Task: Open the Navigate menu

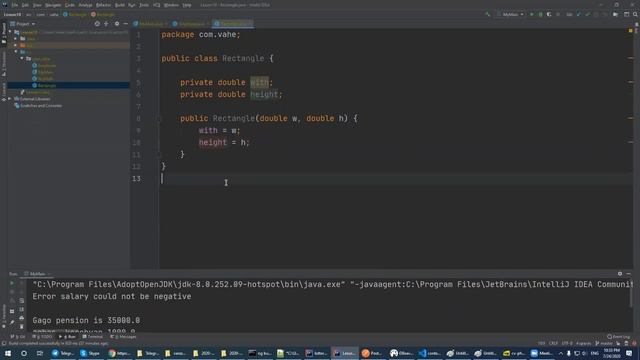Action: (53, 5)
